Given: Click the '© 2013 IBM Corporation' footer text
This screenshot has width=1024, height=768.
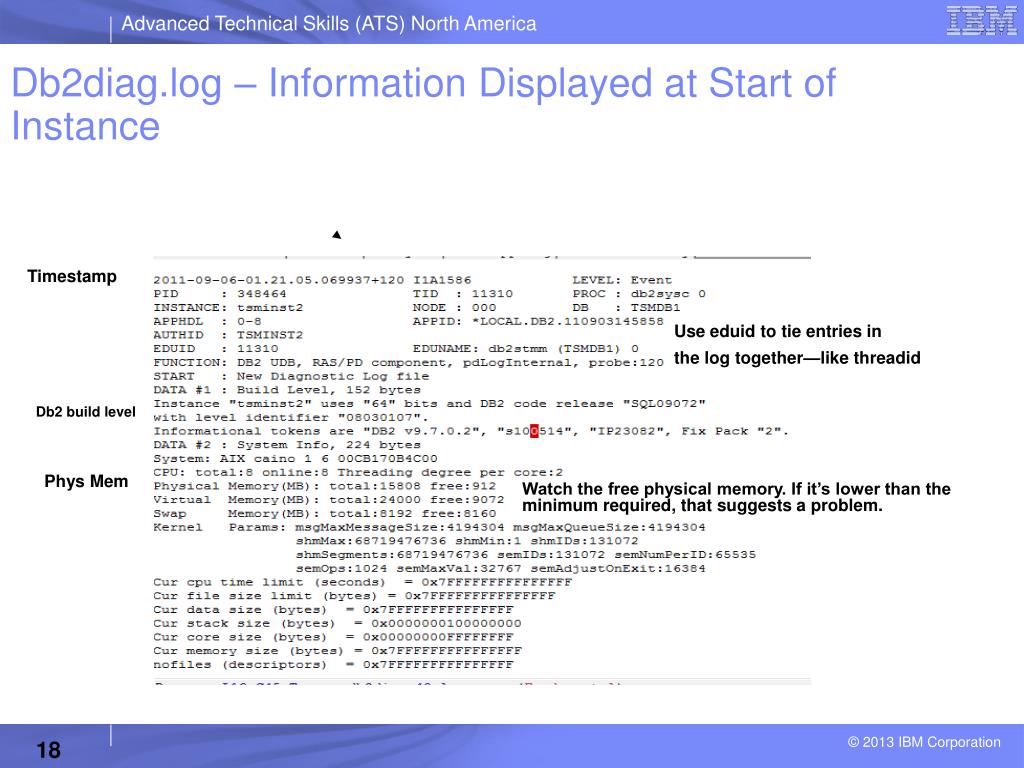Looking at the screenshot, I should click(x=924, y=742).
